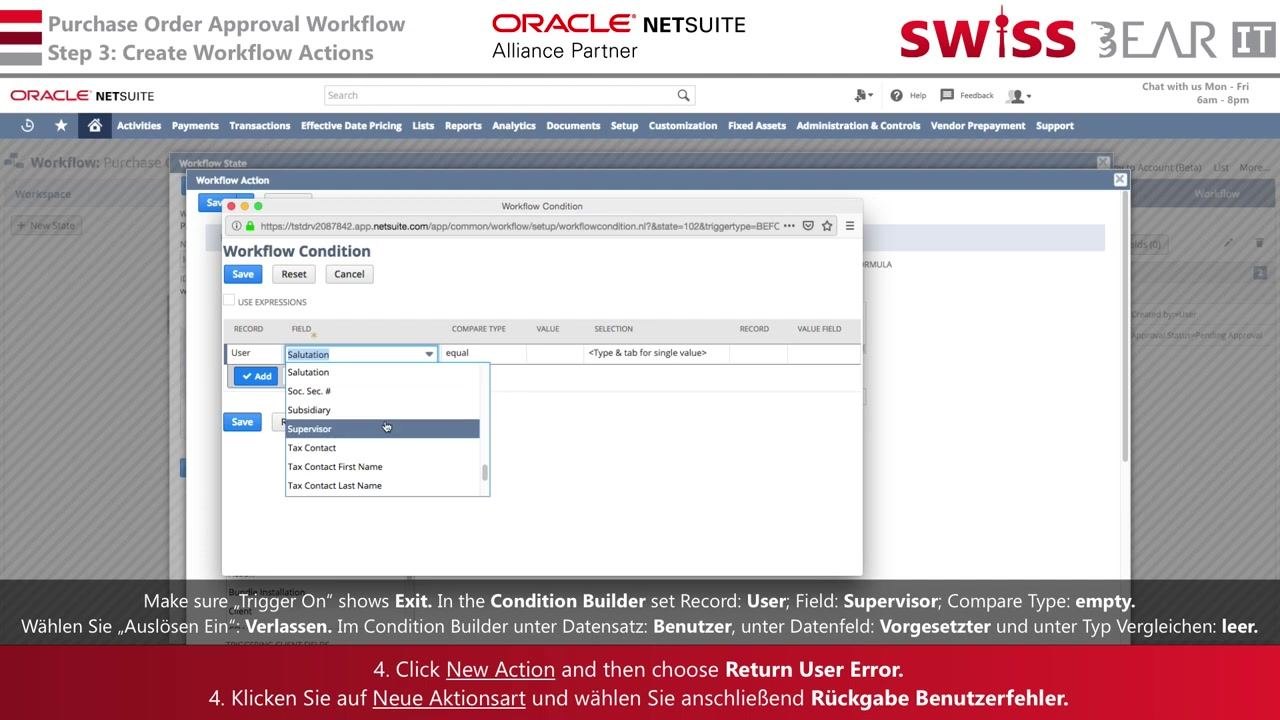1280x720 pixels.
Task: Click top Save button in Workflow Condition
Action: click(243, 274)
